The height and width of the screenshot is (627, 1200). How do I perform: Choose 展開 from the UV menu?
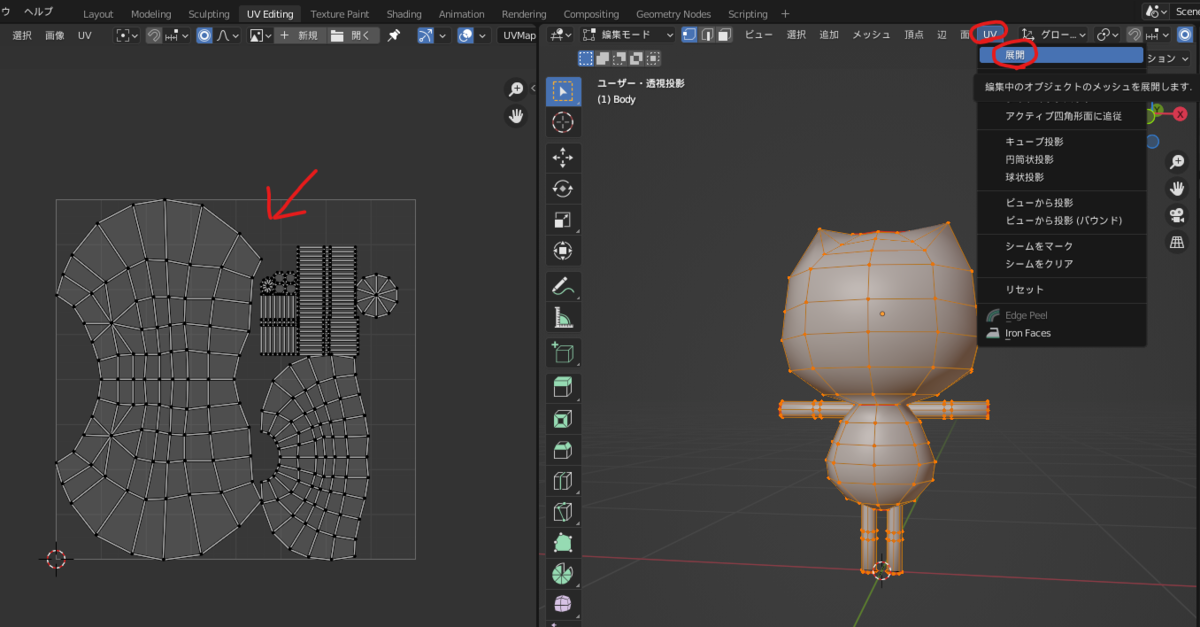[x=1061, y=55]
